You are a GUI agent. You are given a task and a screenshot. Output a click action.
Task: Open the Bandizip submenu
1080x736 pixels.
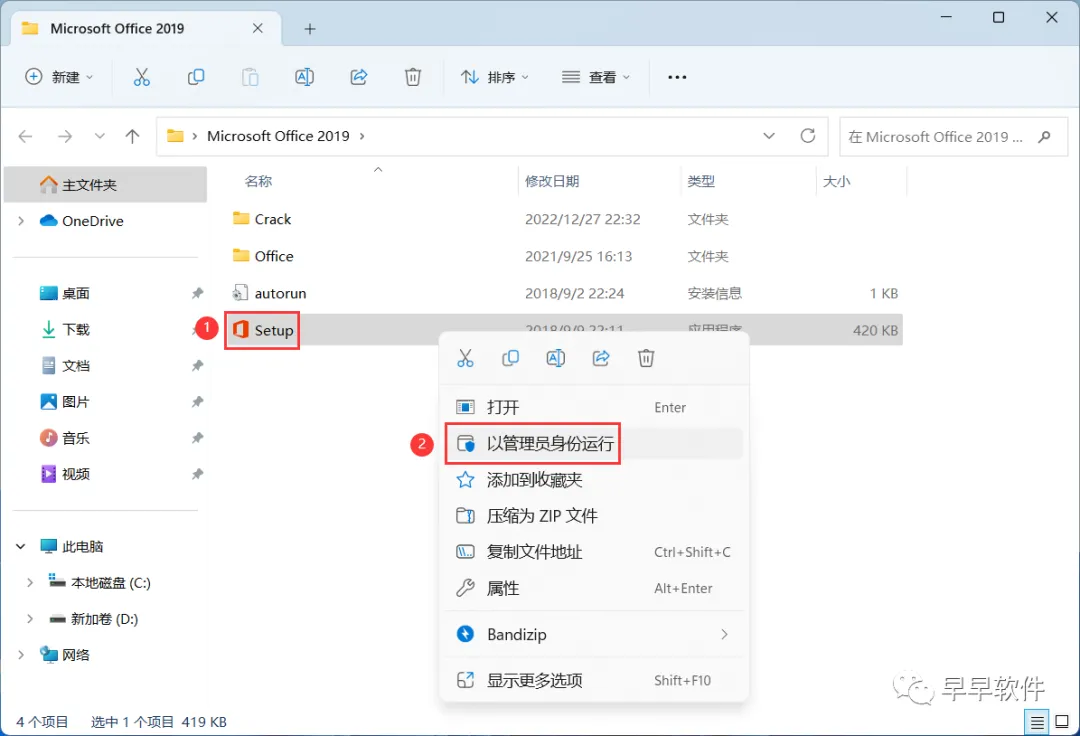pos(594,634)
